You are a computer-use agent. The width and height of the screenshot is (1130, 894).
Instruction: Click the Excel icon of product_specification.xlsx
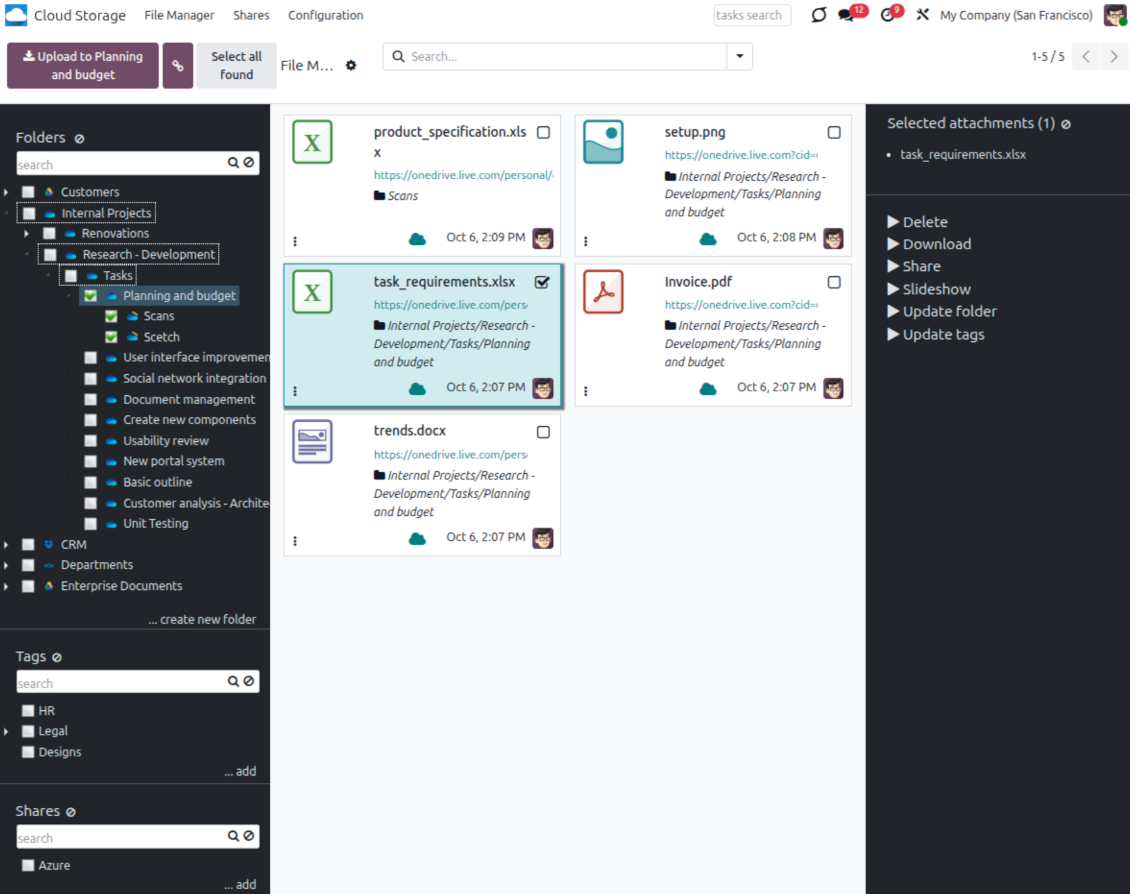[312, 143]
